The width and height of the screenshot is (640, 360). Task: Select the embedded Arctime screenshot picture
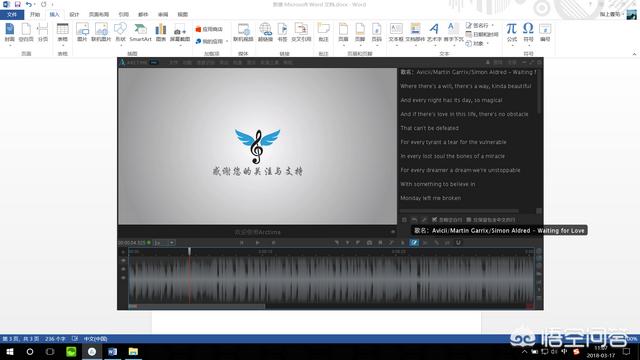click(330, 184)
